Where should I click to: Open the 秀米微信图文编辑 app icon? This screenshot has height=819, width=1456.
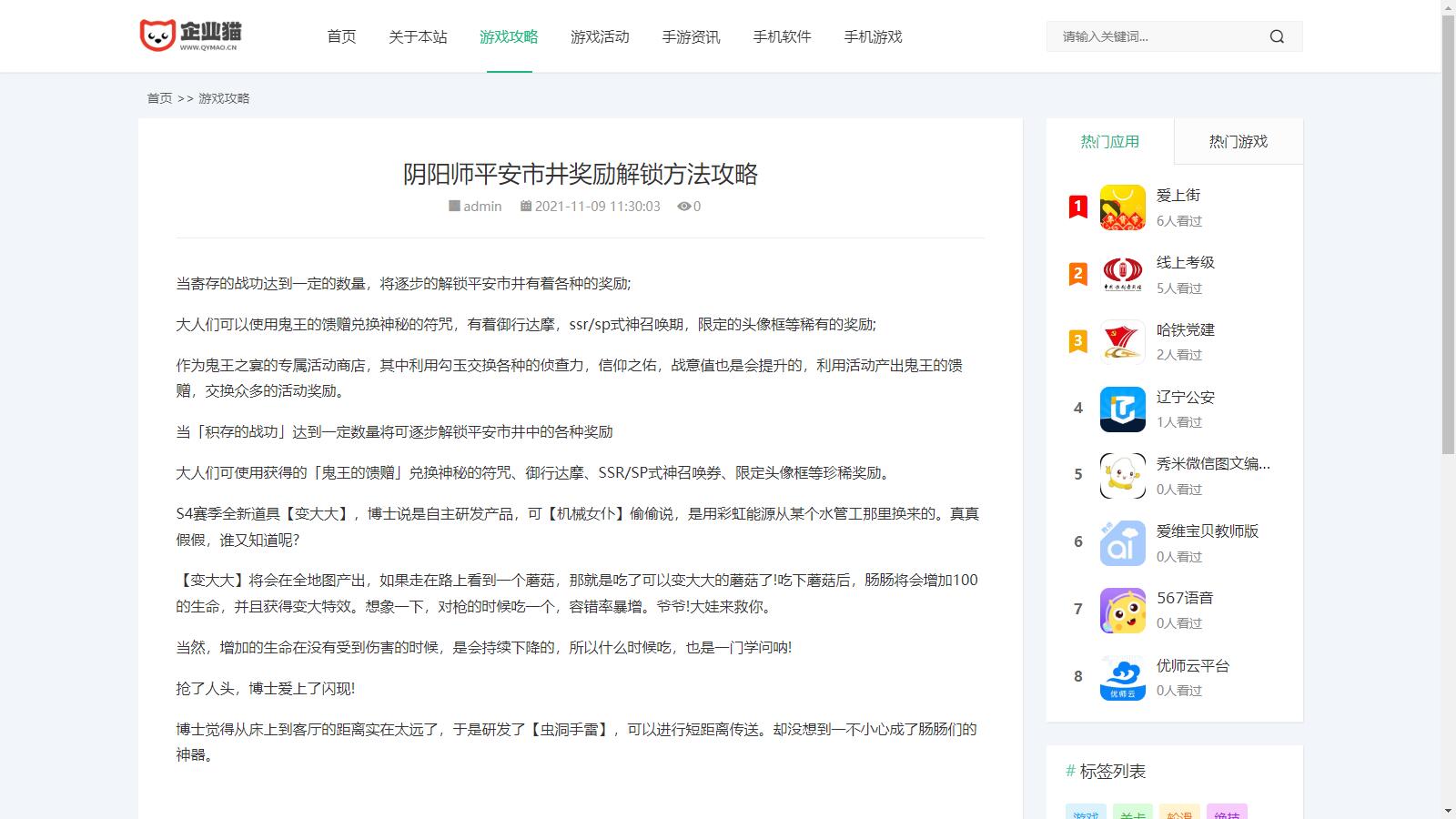coord(1122,476)
